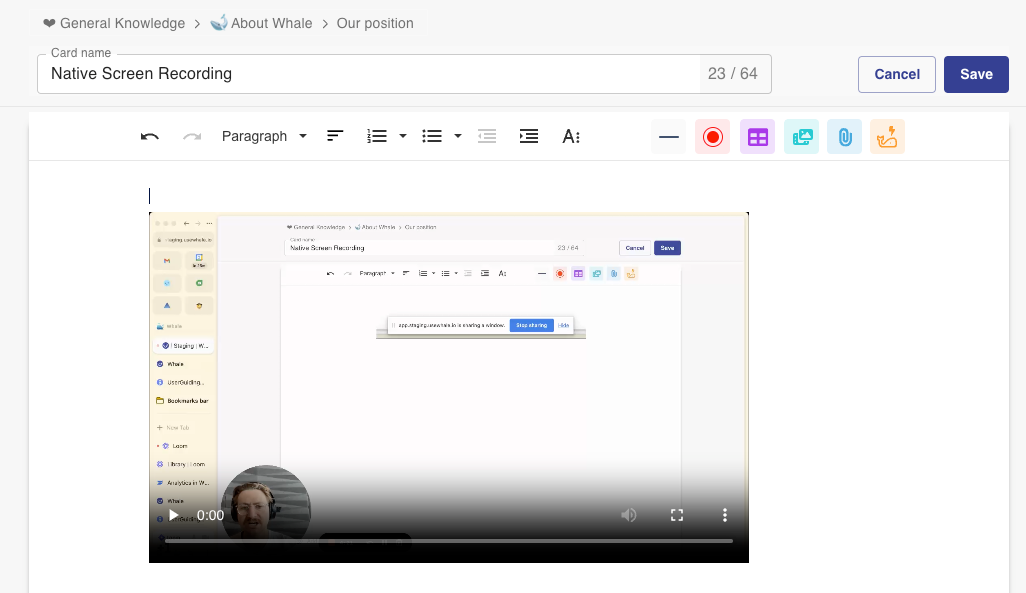
Task: Insert a horizontal divider line
Action: coord(669,137)
